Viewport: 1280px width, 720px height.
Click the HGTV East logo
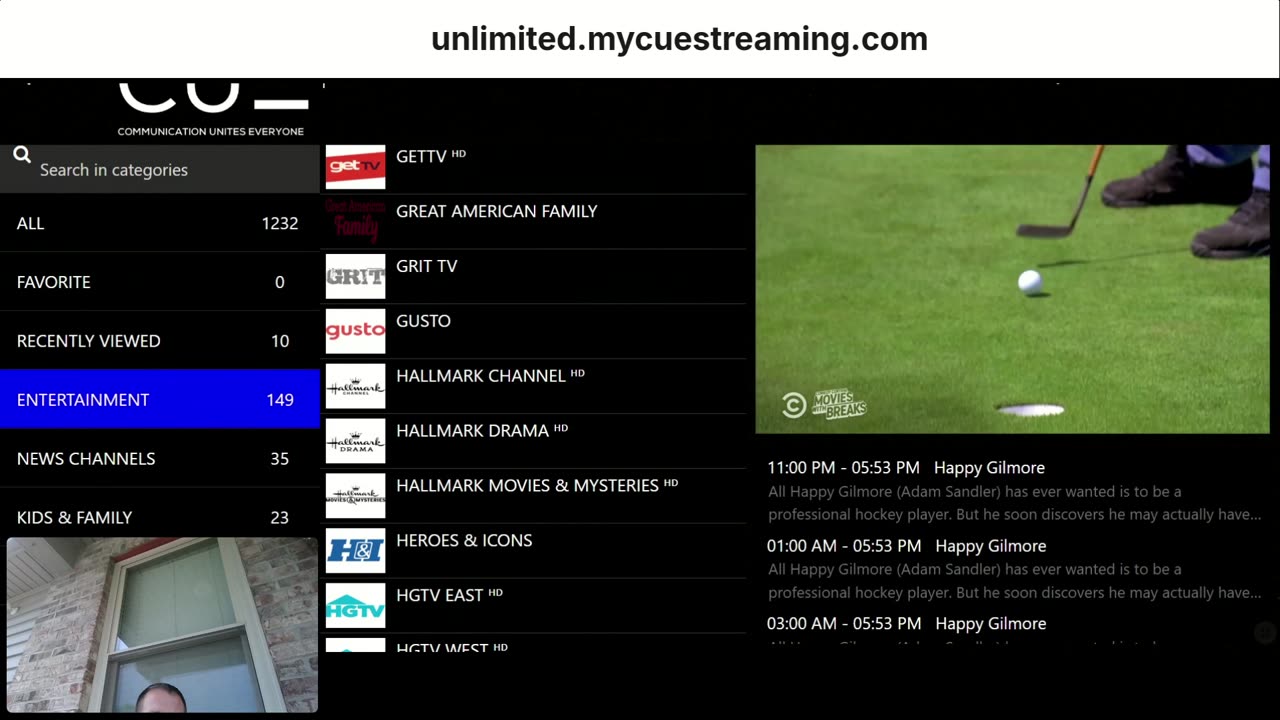pyautogui.click(x=355, y=606)
